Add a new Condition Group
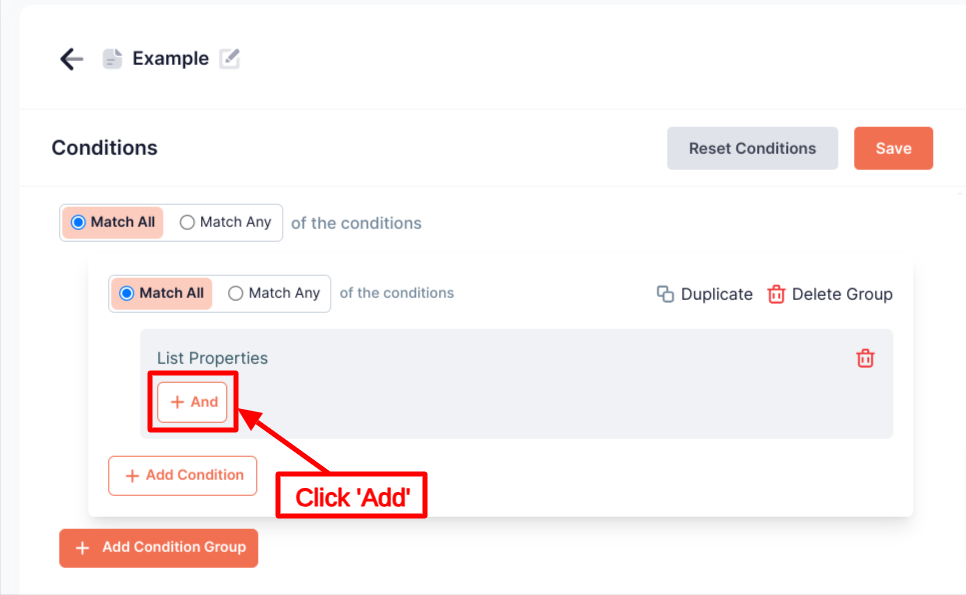Screen dimensions: 966x595 pos(159,548)
